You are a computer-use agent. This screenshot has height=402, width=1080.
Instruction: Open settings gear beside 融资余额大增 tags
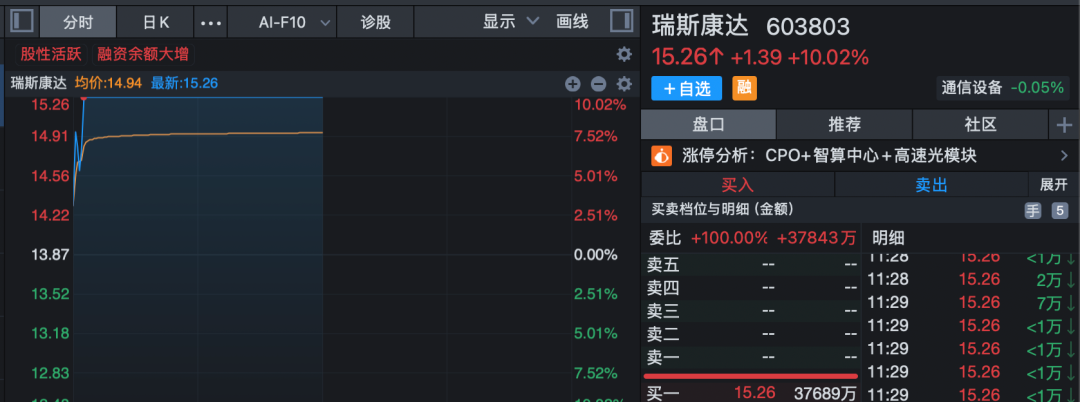click(x=624, y=54)
